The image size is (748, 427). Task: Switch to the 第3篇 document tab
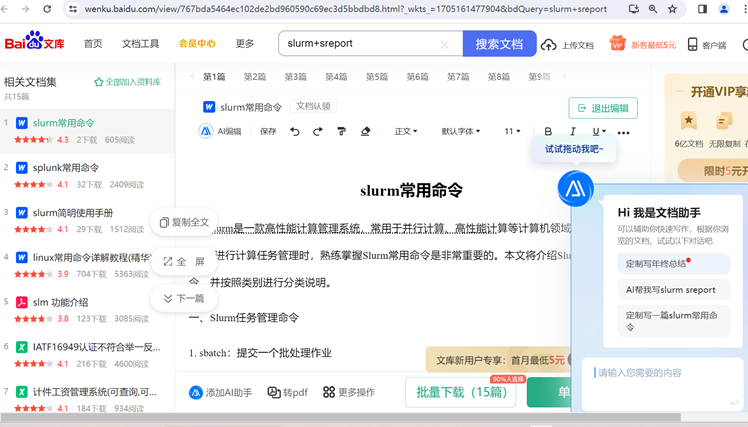point(295,77)
